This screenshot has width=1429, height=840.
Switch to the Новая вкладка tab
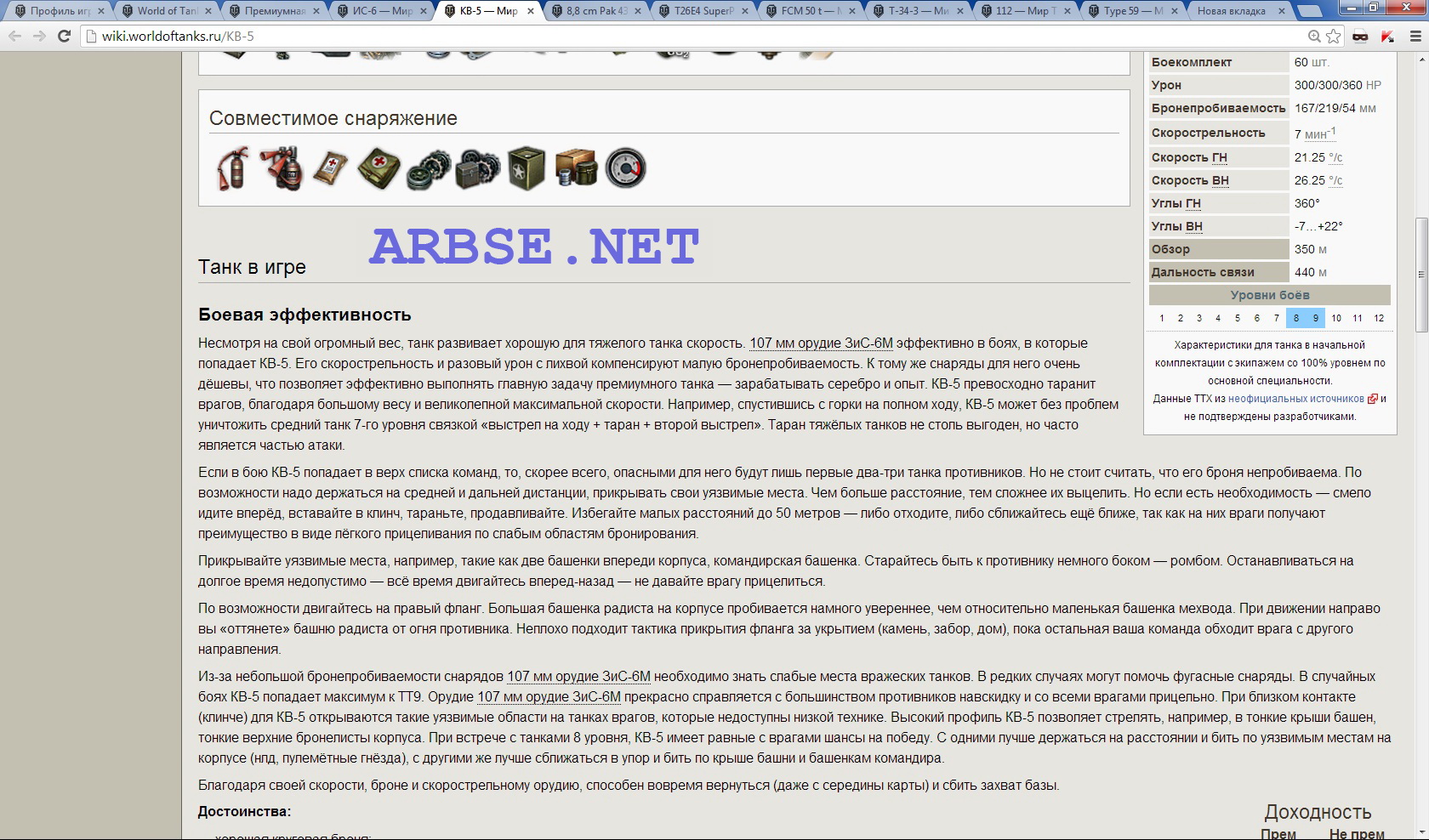click(x=1239, y=11)
